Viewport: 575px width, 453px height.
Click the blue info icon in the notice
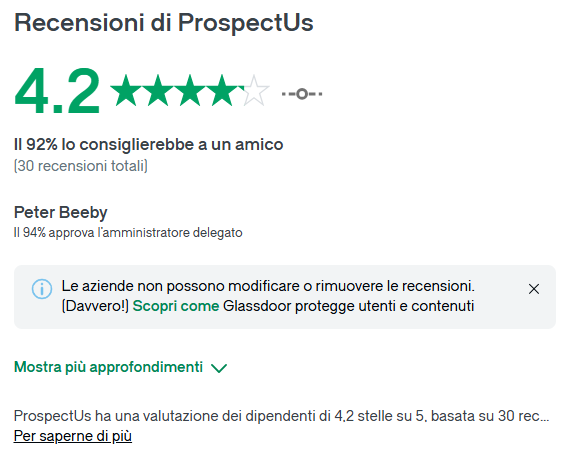tap(42, 289)
